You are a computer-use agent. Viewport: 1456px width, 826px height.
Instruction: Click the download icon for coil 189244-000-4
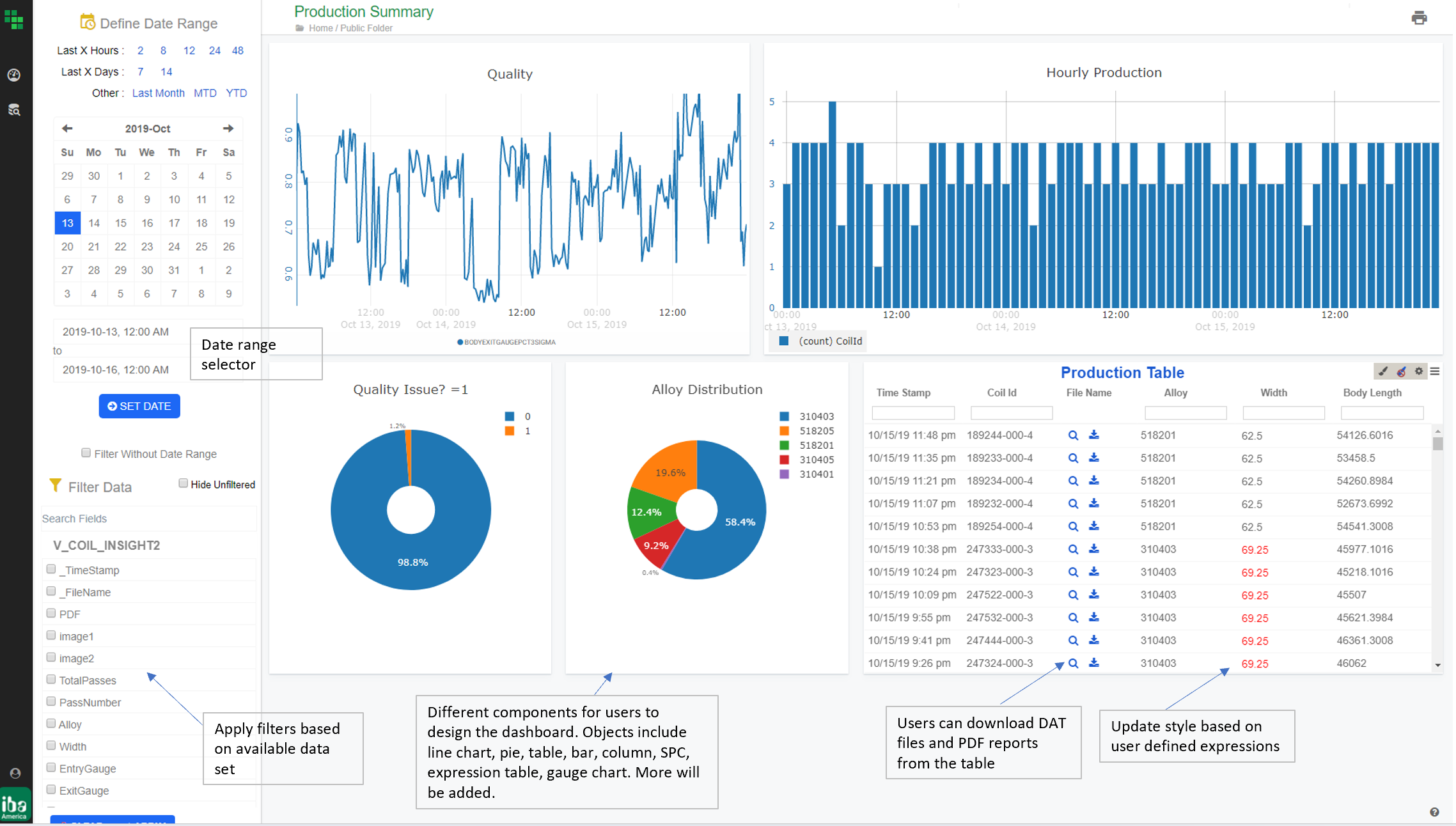click(1094, 435)
